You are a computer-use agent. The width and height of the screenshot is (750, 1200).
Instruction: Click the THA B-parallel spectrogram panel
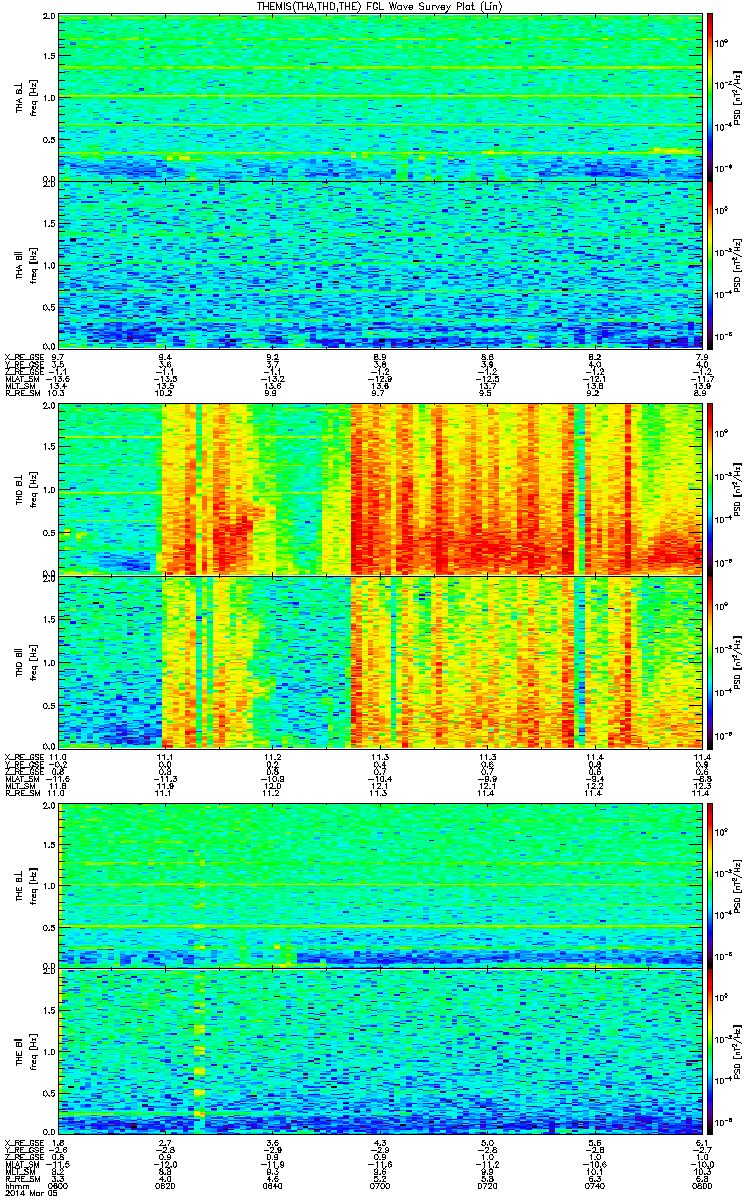(379, 263)
